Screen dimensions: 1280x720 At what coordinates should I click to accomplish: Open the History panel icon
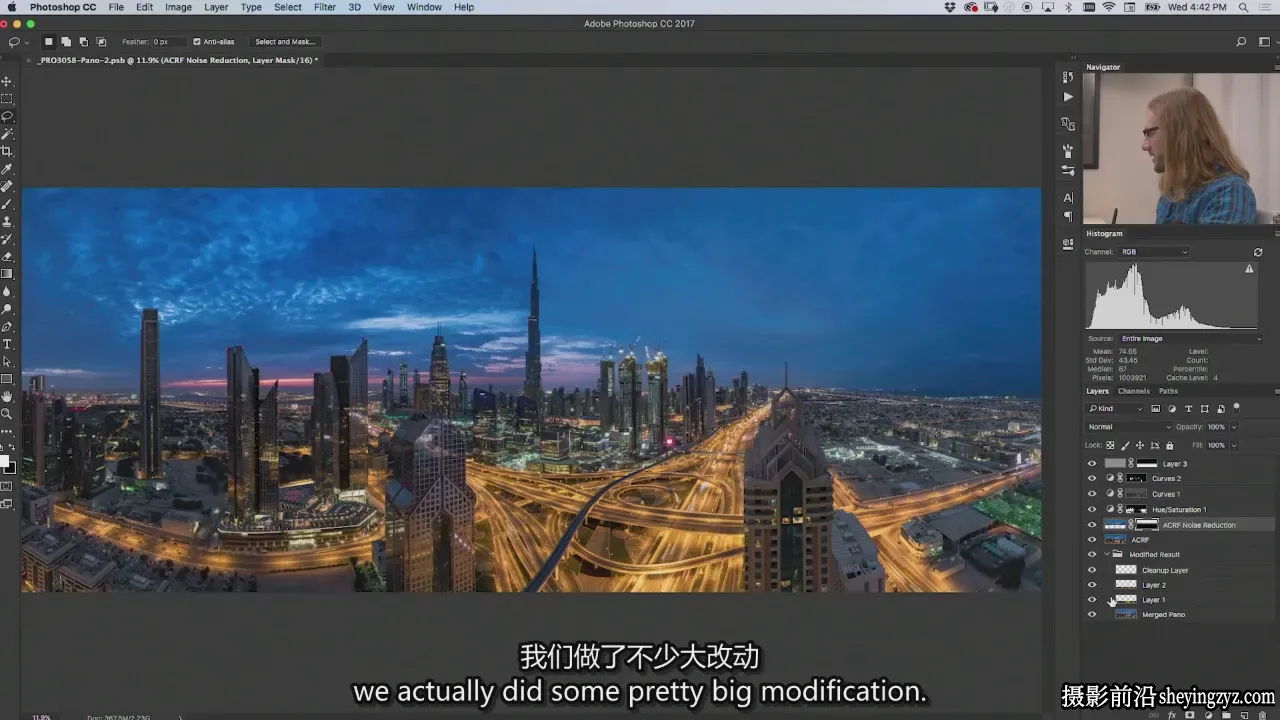1068,77
